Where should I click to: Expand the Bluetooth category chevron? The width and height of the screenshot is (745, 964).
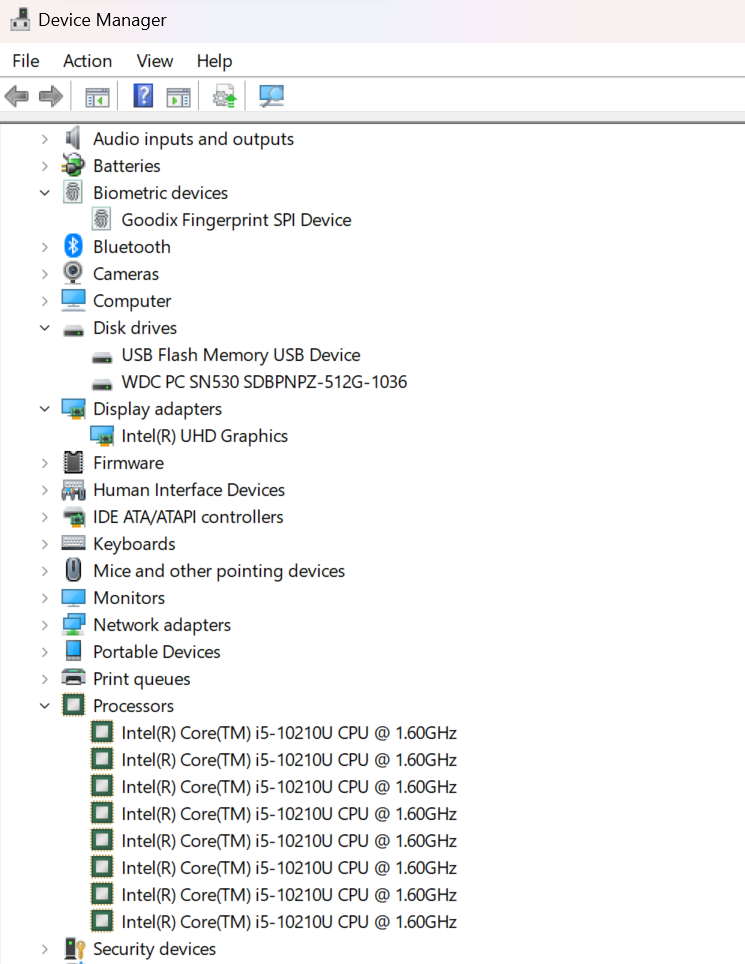pos(44,247)
